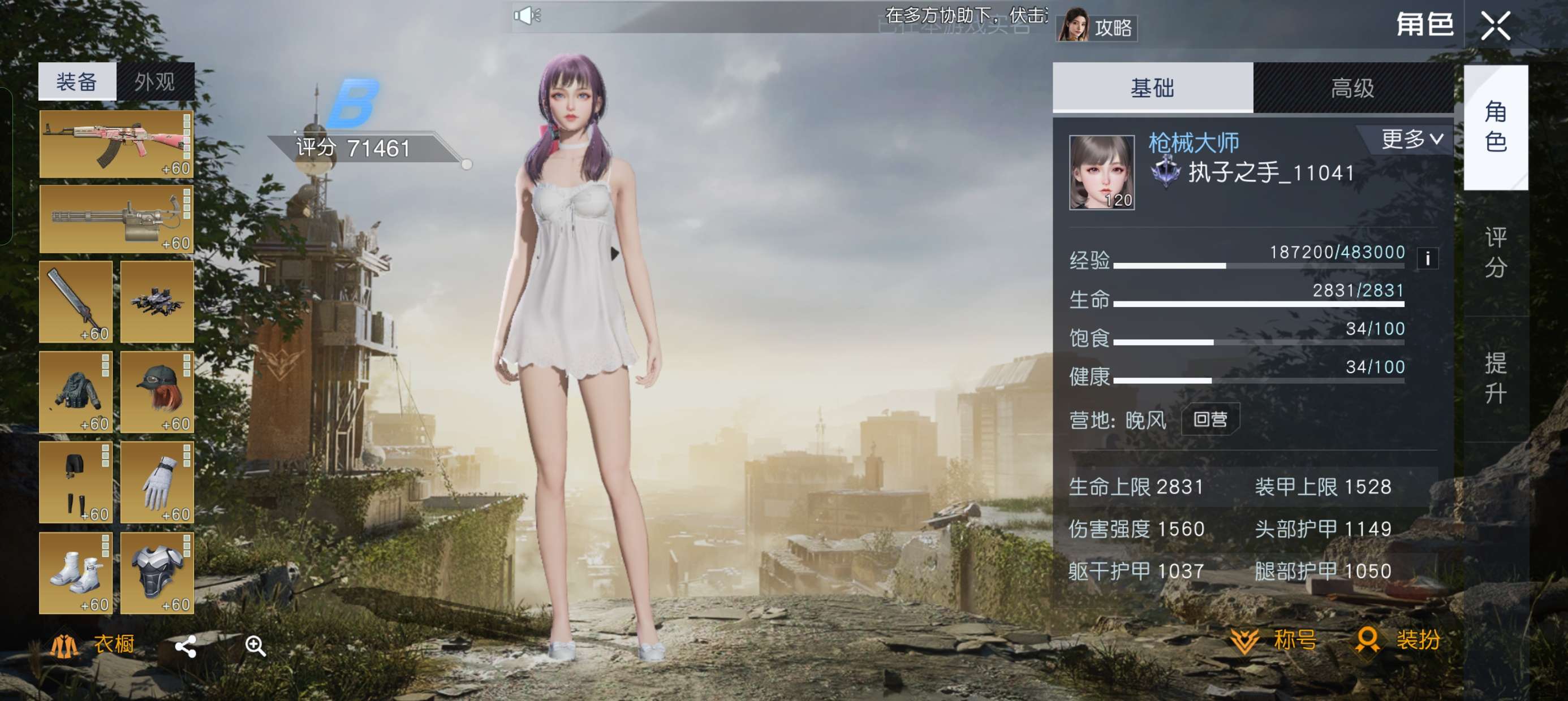Viewport: 1568px width, 701px height.
Task: Open the 角色 side tab
Action: point(1496,128)
